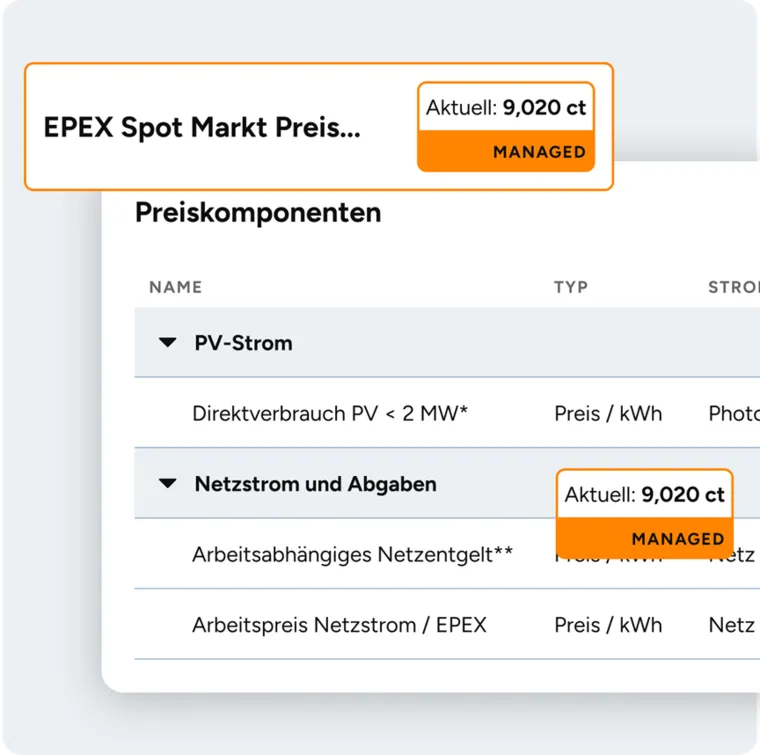This screenshot has width=760, height=755.
Task: Select the PV-Strom group row label
Action: pos(243,343)
